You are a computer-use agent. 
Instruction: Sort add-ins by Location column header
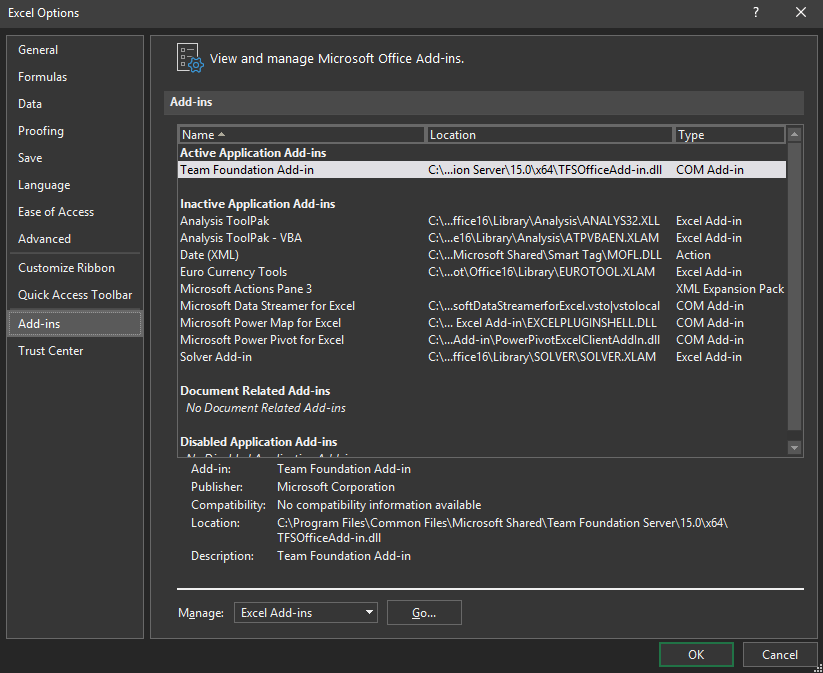550,135
